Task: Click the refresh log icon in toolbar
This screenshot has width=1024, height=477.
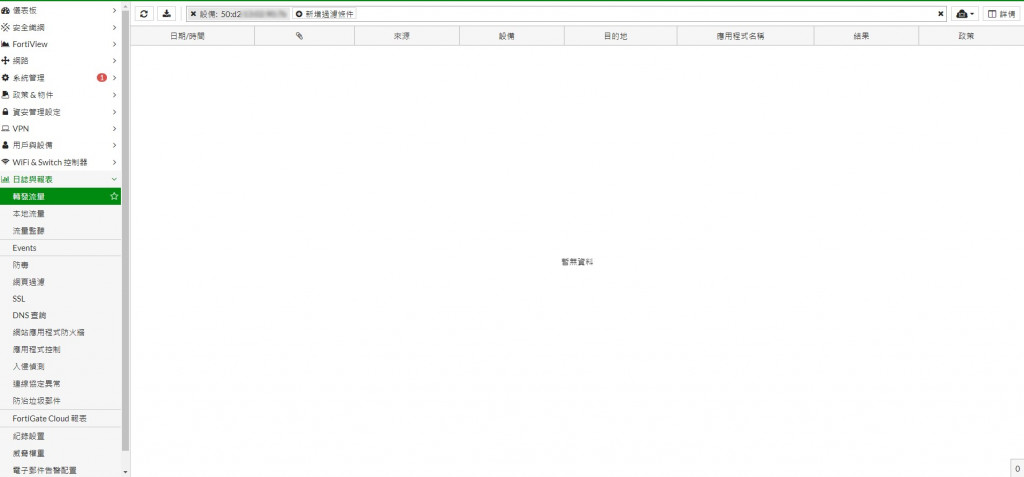Action: pyautogui.click(x=144, y=14)
